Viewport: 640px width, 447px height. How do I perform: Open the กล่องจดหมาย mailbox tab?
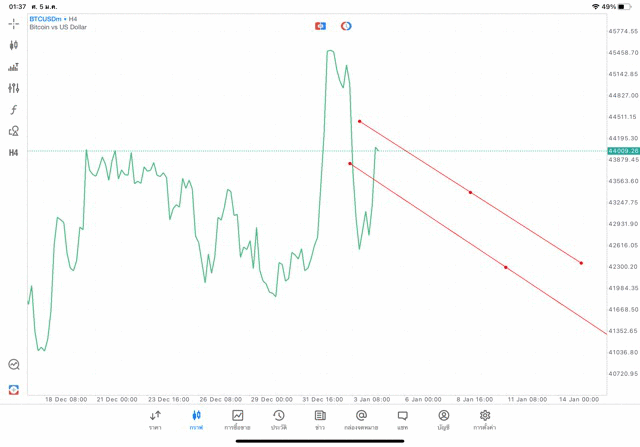click(361, 420)
